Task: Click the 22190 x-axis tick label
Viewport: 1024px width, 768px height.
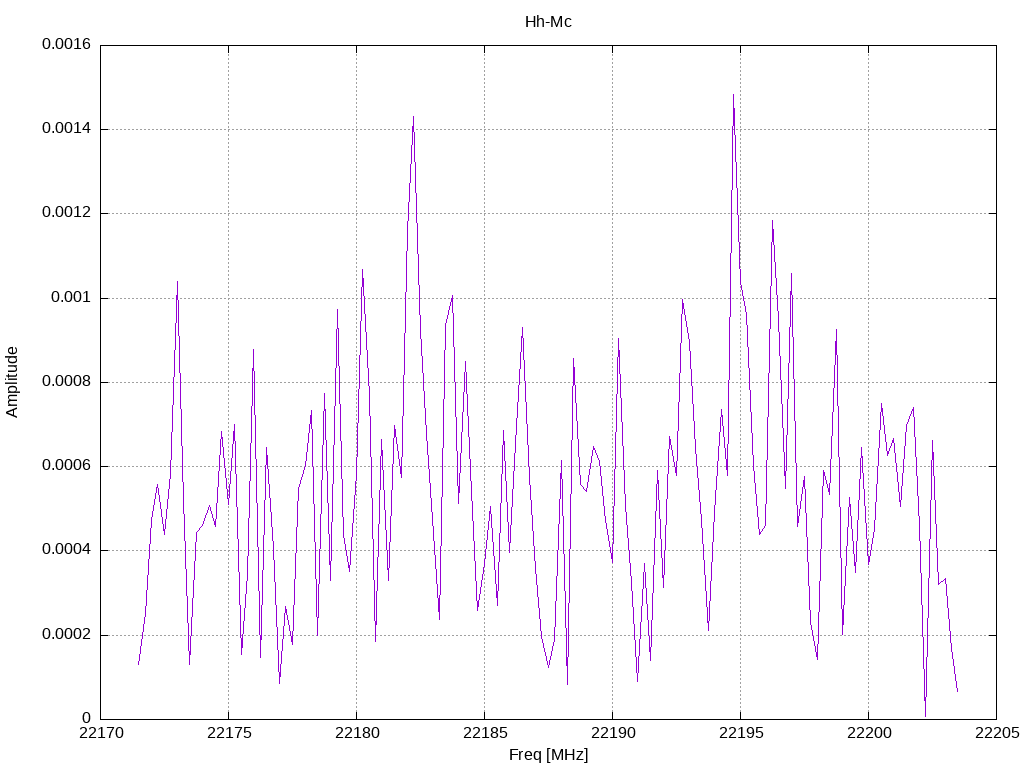Action: tap(613, 733)
